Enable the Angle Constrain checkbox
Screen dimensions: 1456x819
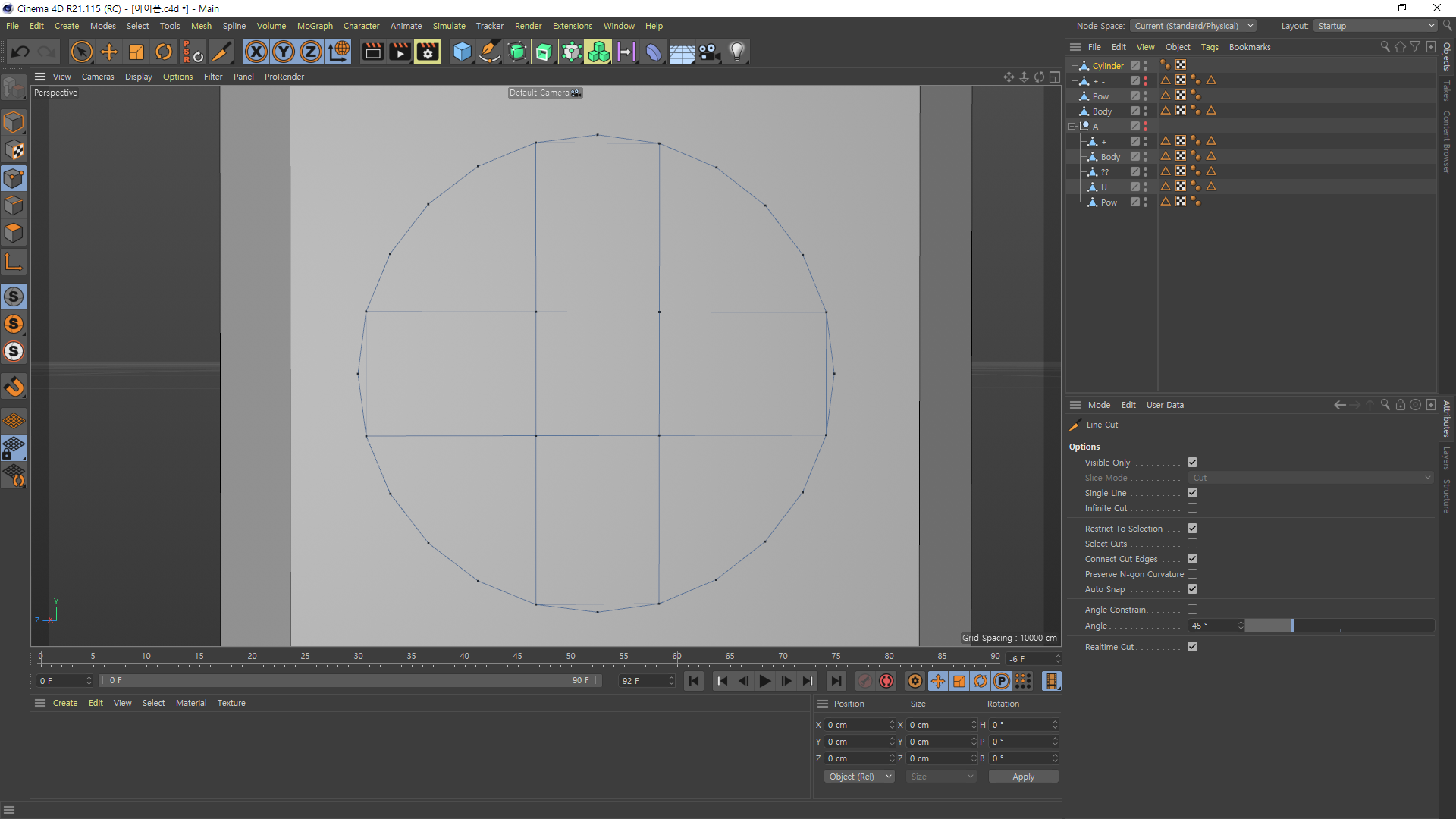(1192, 610)
